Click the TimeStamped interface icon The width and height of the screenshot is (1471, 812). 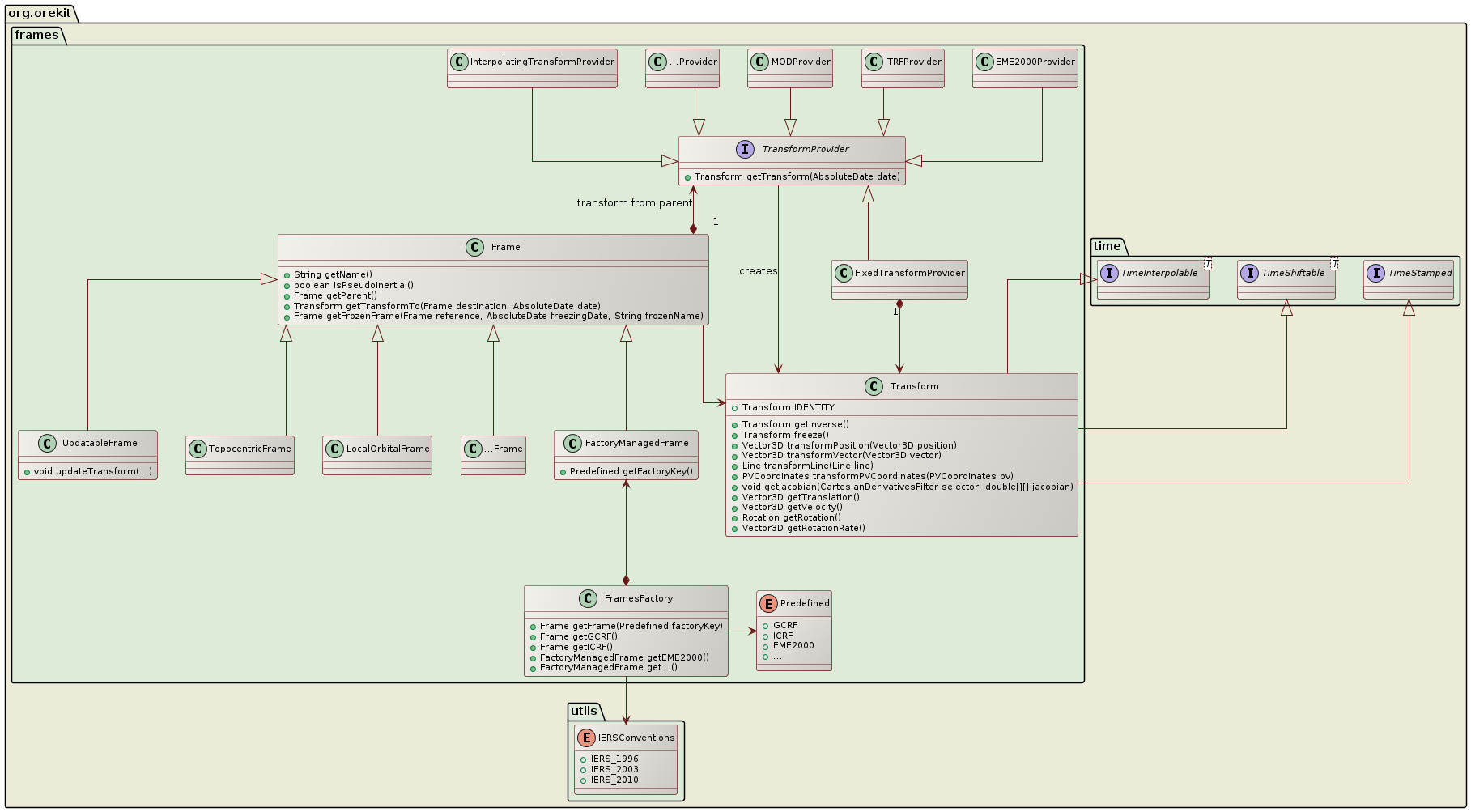coord(1375,274)
